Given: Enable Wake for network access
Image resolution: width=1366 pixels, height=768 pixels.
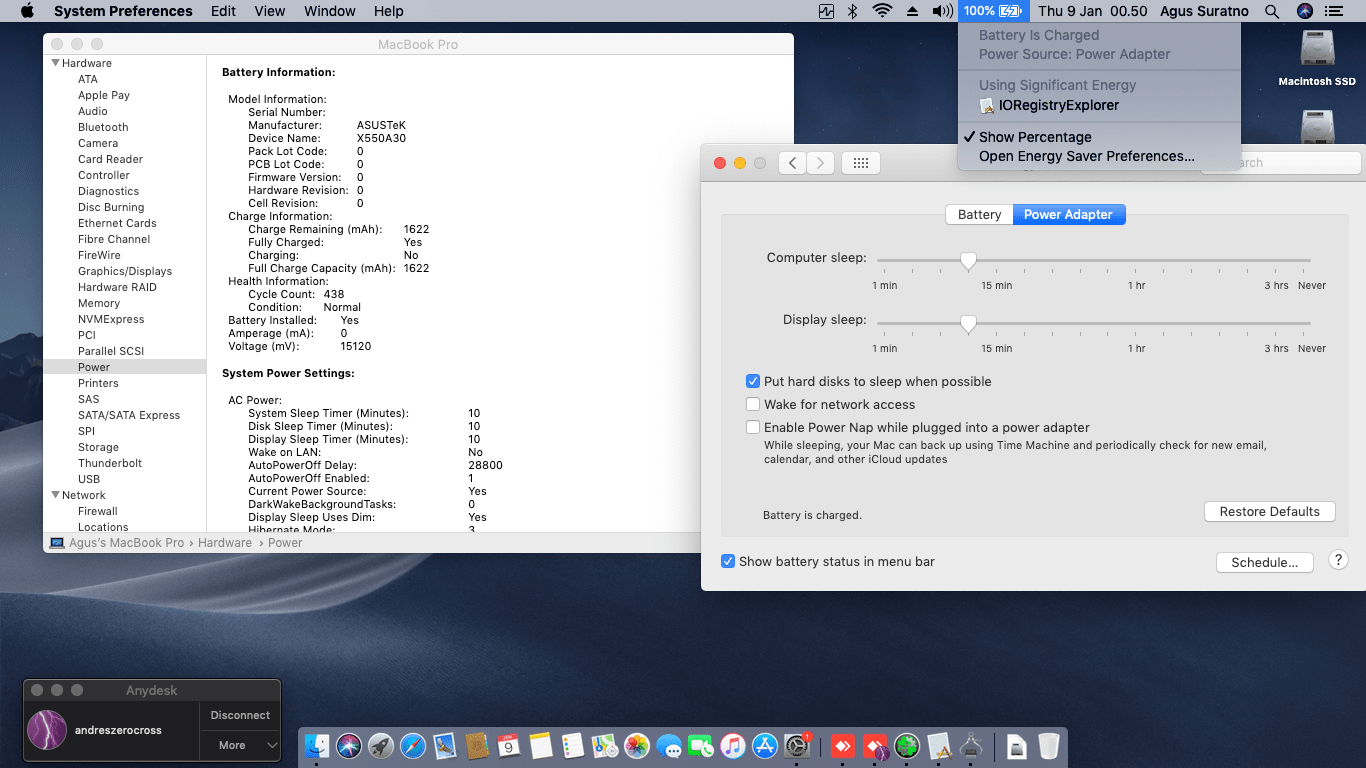Looking at the screenshot, I should click(x=753, y=404).
